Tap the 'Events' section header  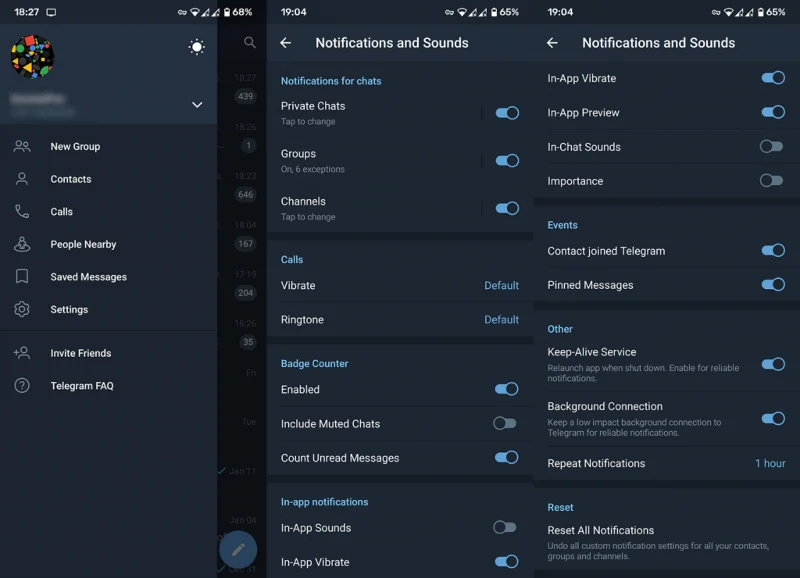562,225
